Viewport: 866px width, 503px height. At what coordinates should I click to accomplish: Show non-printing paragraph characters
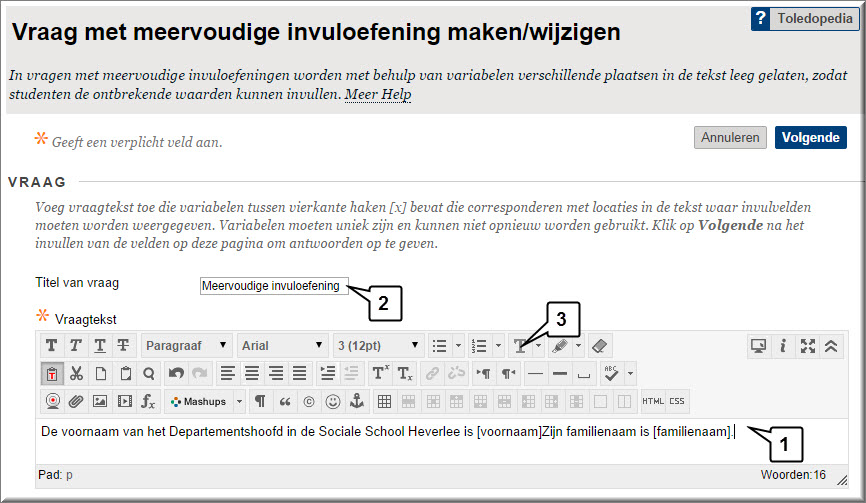tap(260, 401)
